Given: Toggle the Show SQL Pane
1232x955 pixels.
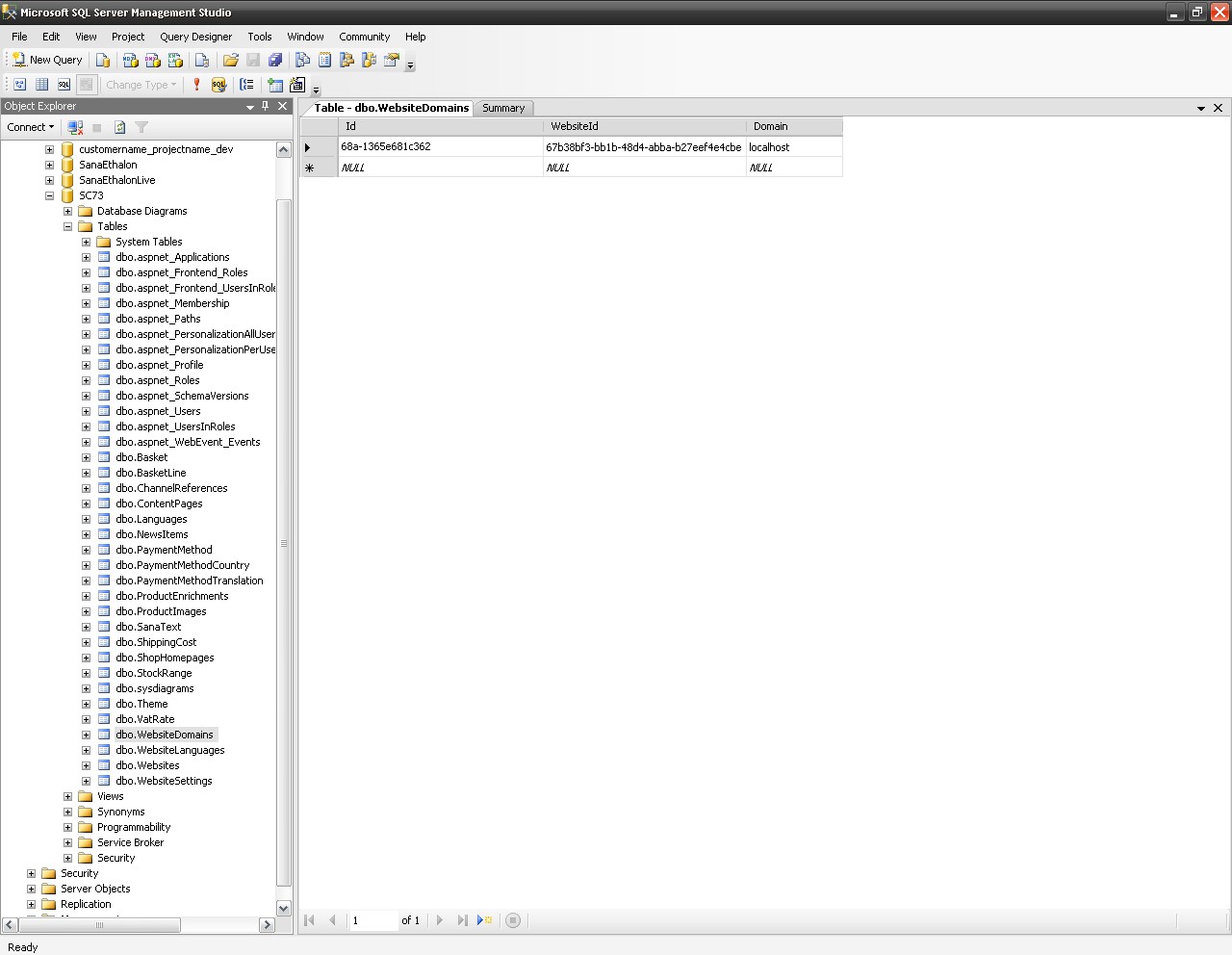Looking at the screenshot, I should (x=64, y=85).
